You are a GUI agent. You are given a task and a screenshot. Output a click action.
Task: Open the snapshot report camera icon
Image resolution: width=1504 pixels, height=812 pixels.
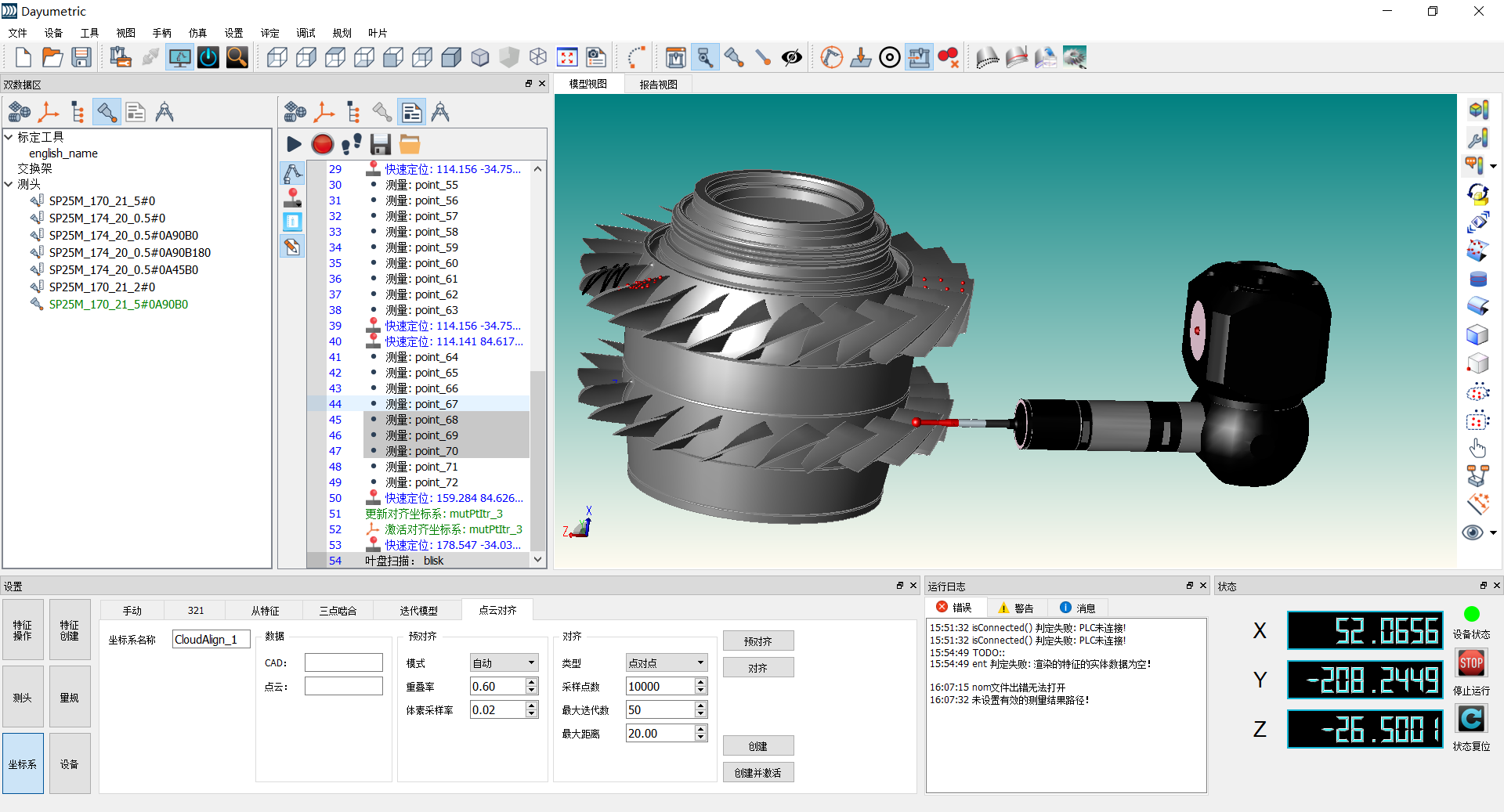[x=596, y=57]
